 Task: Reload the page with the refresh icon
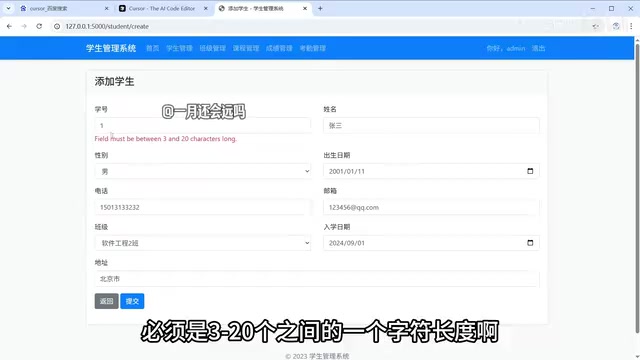(39, 26)
